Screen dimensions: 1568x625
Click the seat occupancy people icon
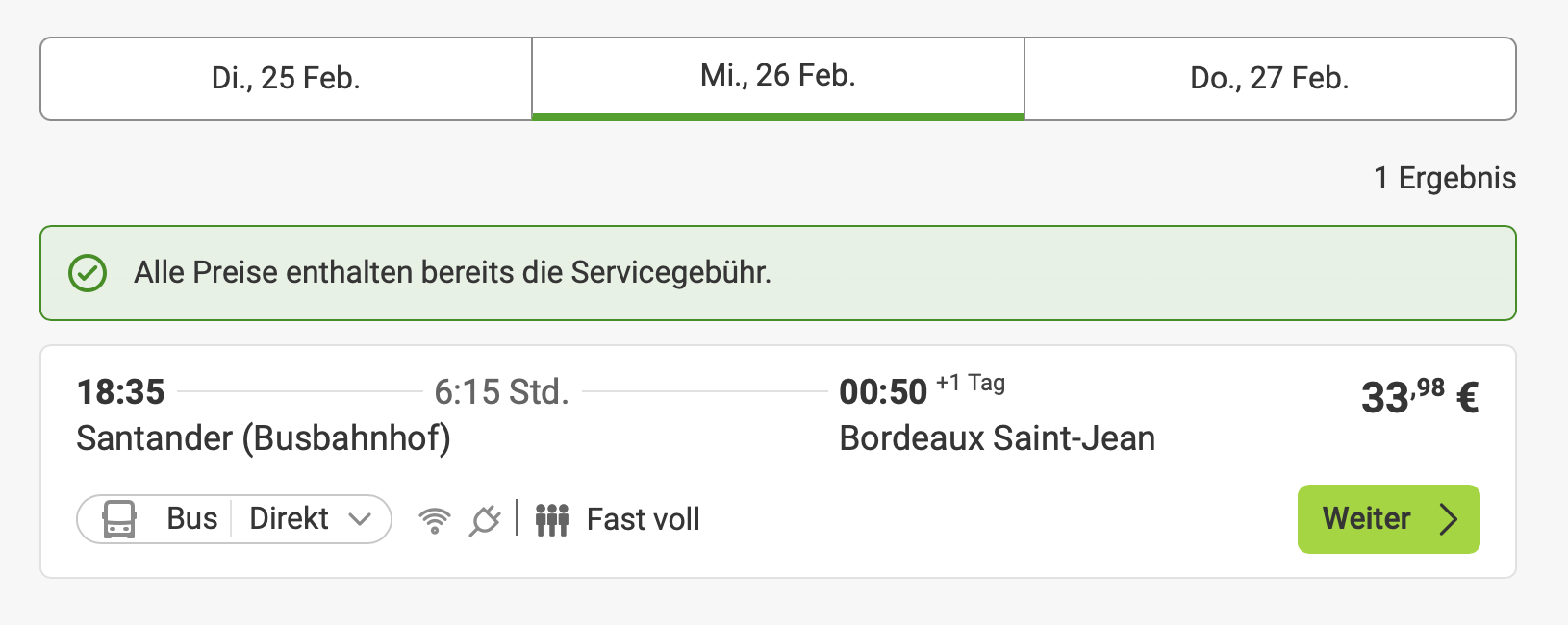[x=552, y=520]
